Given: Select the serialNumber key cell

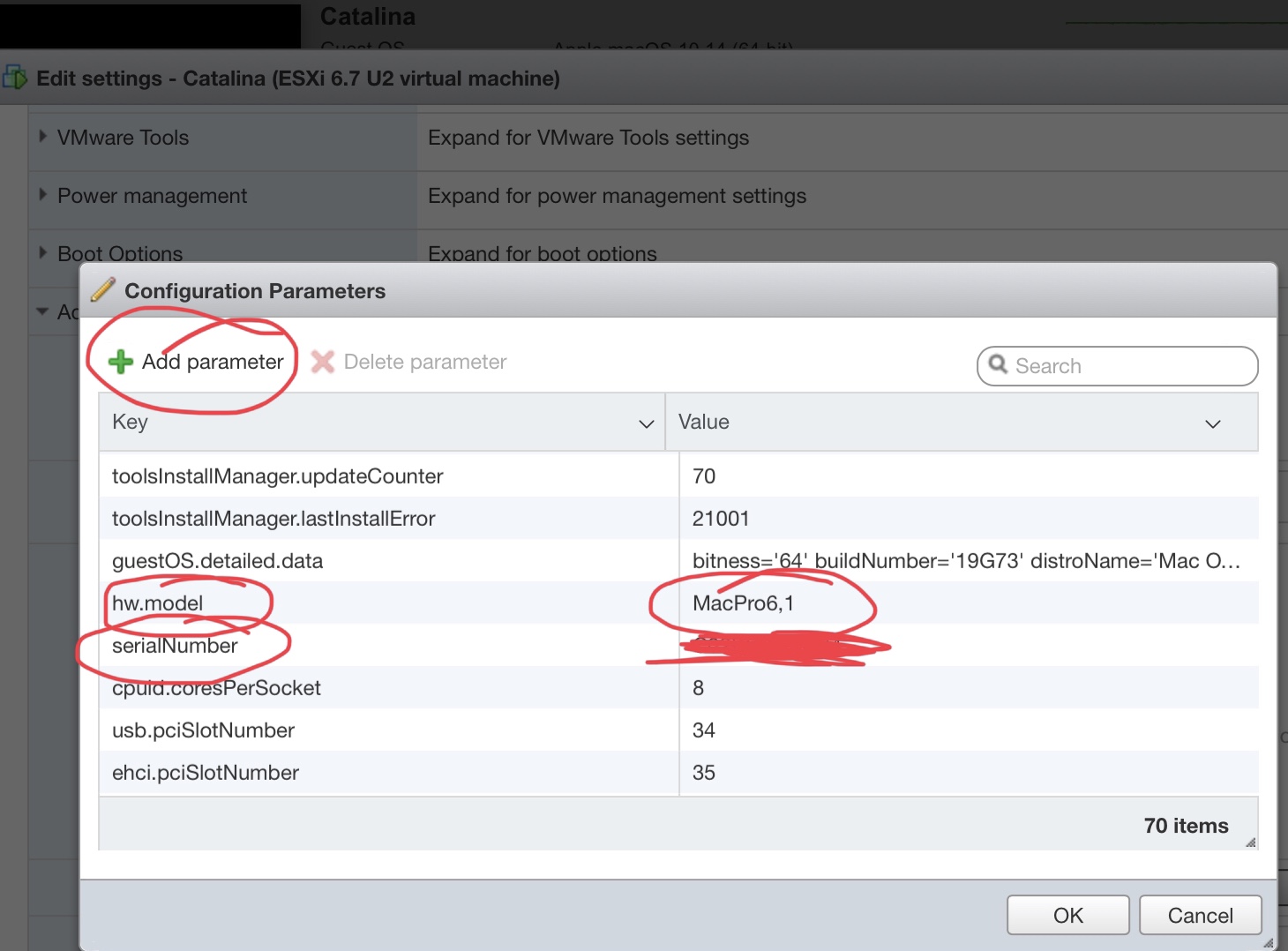Looking at the screenshot, I should (176, 646).
